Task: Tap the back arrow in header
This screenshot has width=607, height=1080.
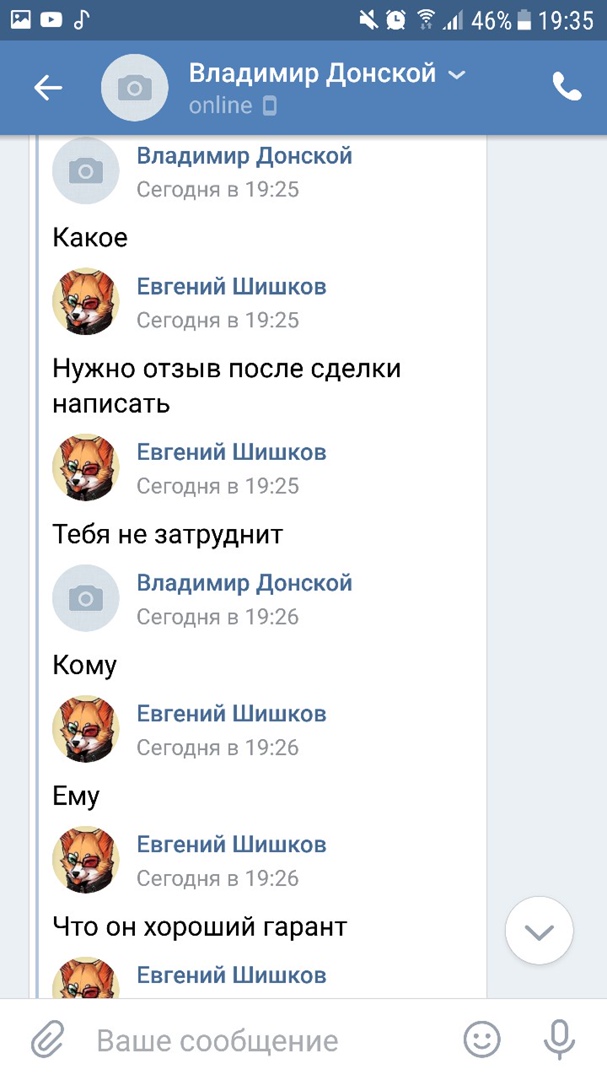Action: pyautogui.click(x=48, y=88)
